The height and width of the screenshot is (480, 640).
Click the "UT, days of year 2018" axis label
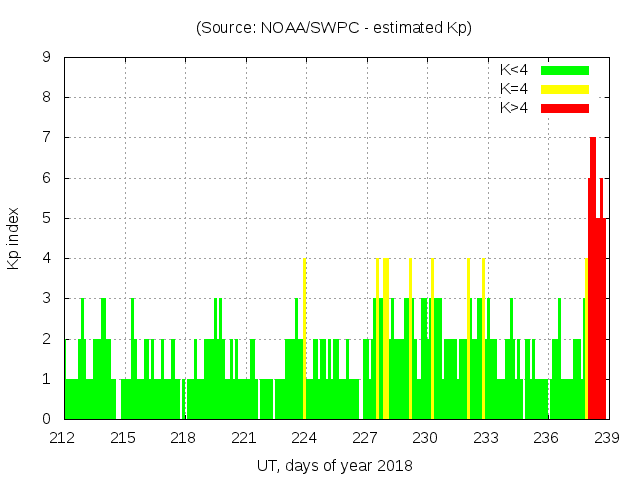(x=333, y=465)
